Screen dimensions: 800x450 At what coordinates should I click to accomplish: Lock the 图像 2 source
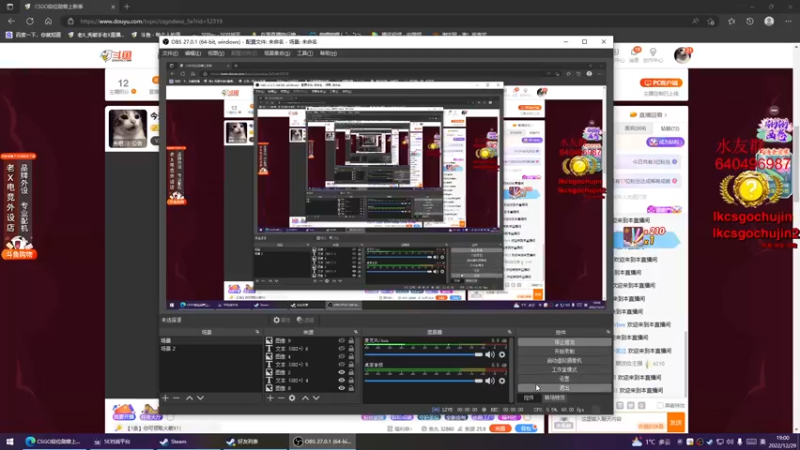click(x=351, y=372)
